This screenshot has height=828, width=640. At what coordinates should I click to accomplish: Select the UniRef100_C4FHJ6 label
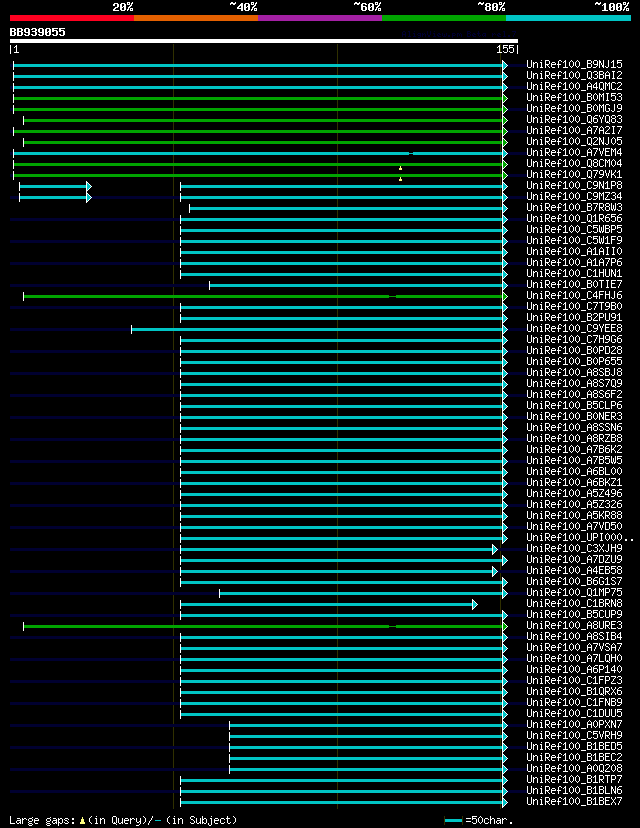click(574, 295)
